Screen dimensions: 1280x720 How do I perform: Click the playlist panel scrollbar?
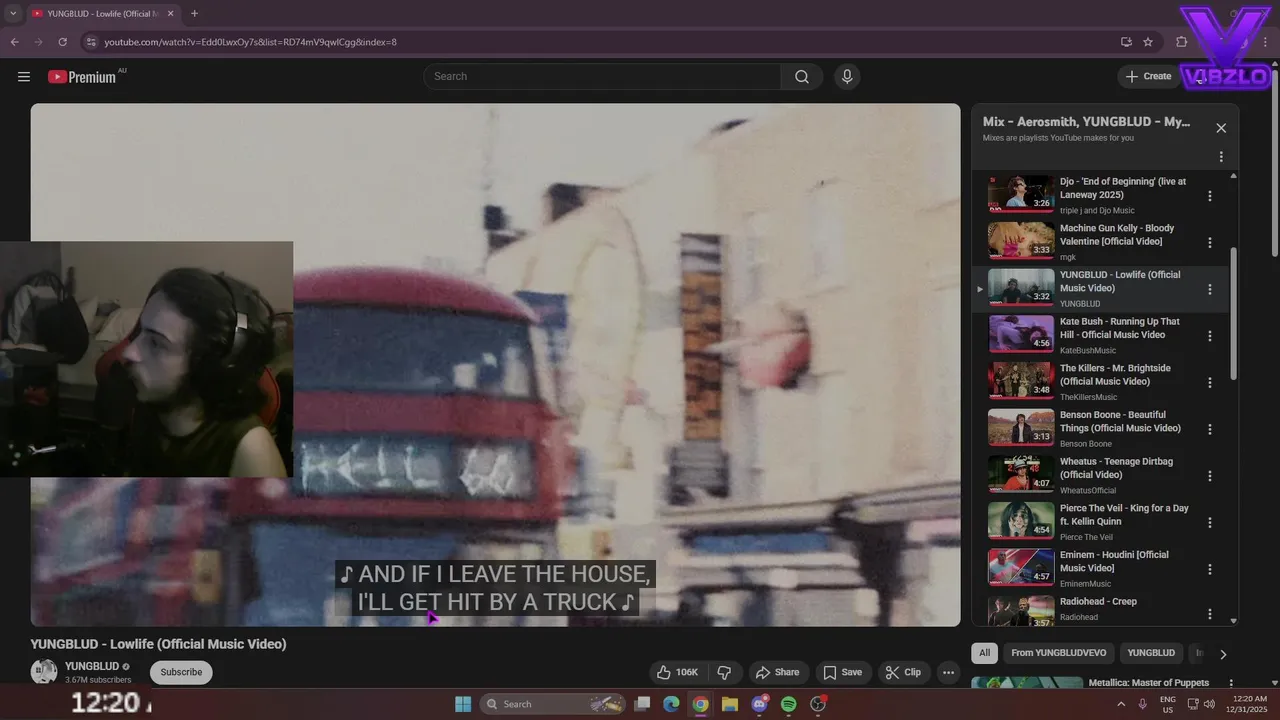tap(1233, 313)
